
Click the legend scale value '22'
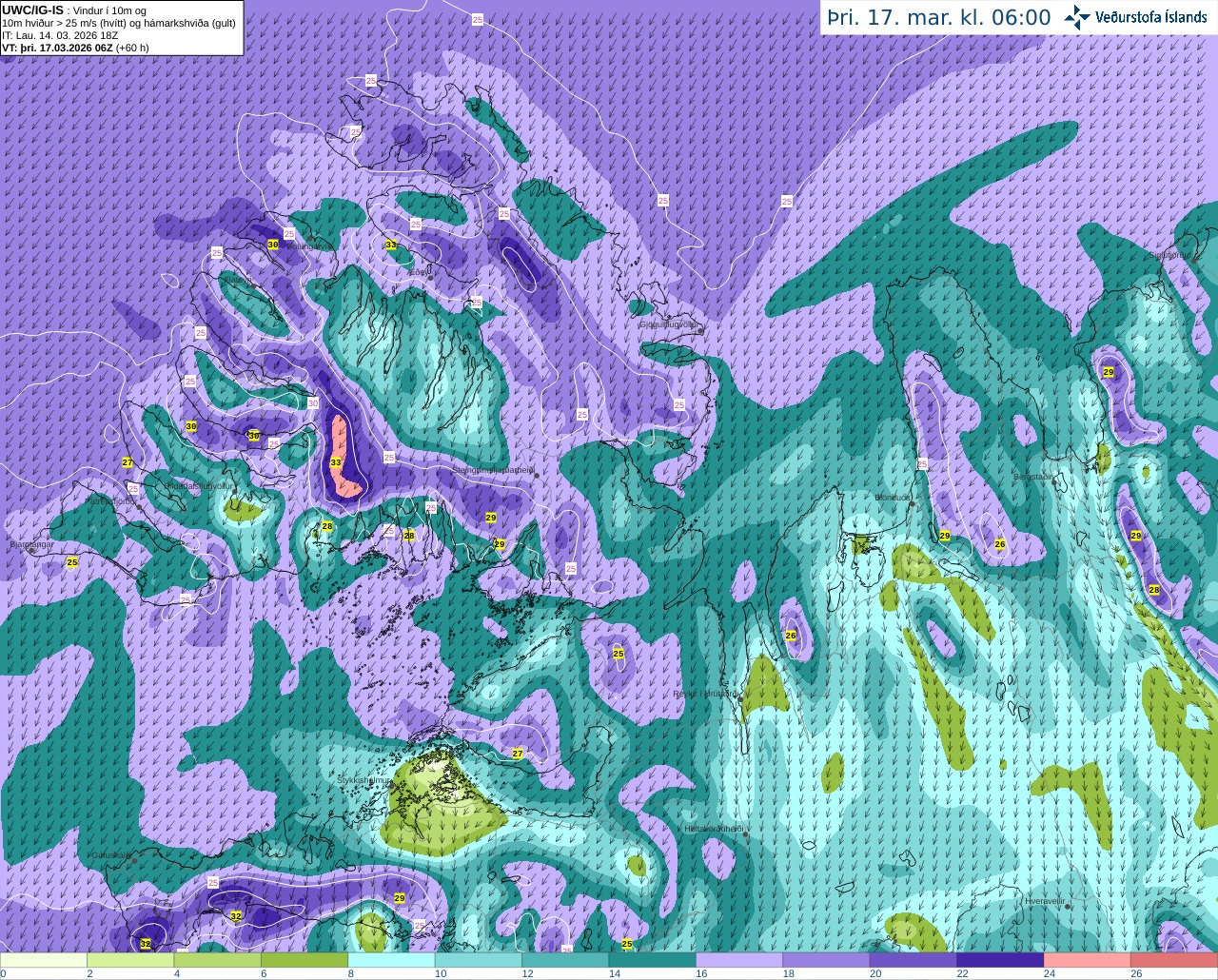[x=962, y=973]
